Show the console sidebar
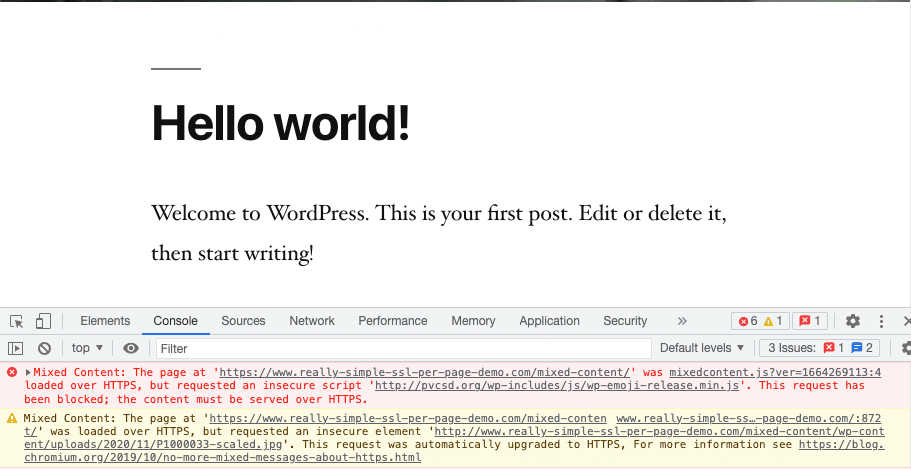 click(x=16, y=348)
